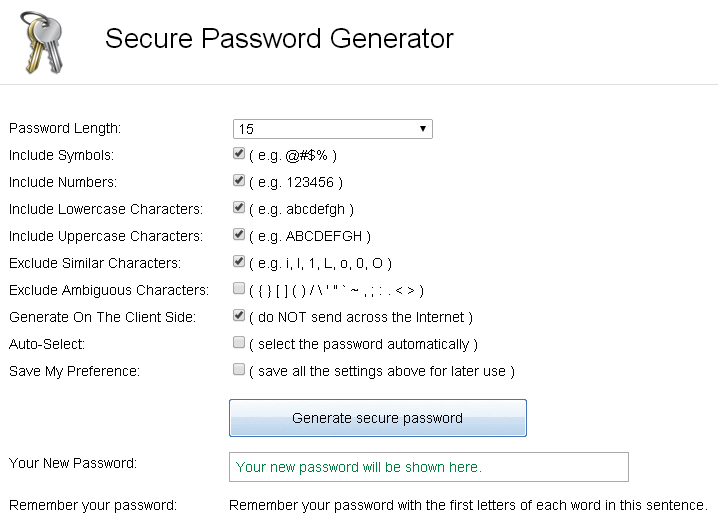Enable Exclude Ambiguous Characters checkbox
This screenshot has width=718, height=528.
click(x=239, y=288)
